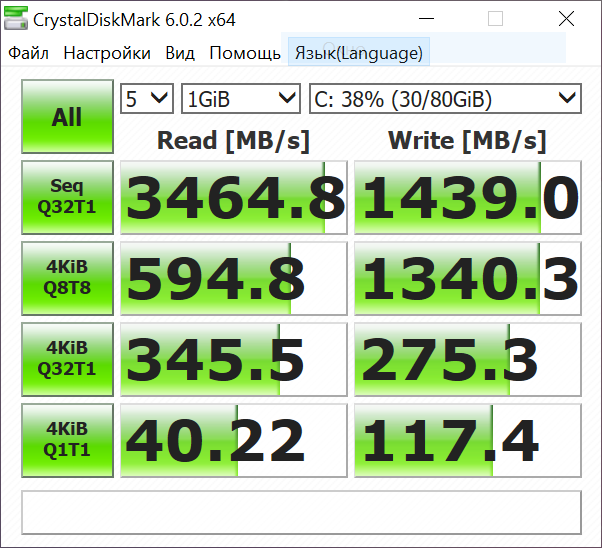
Task: Expand the drive selection dropdown C: 38%
Action: click(445, 99)
